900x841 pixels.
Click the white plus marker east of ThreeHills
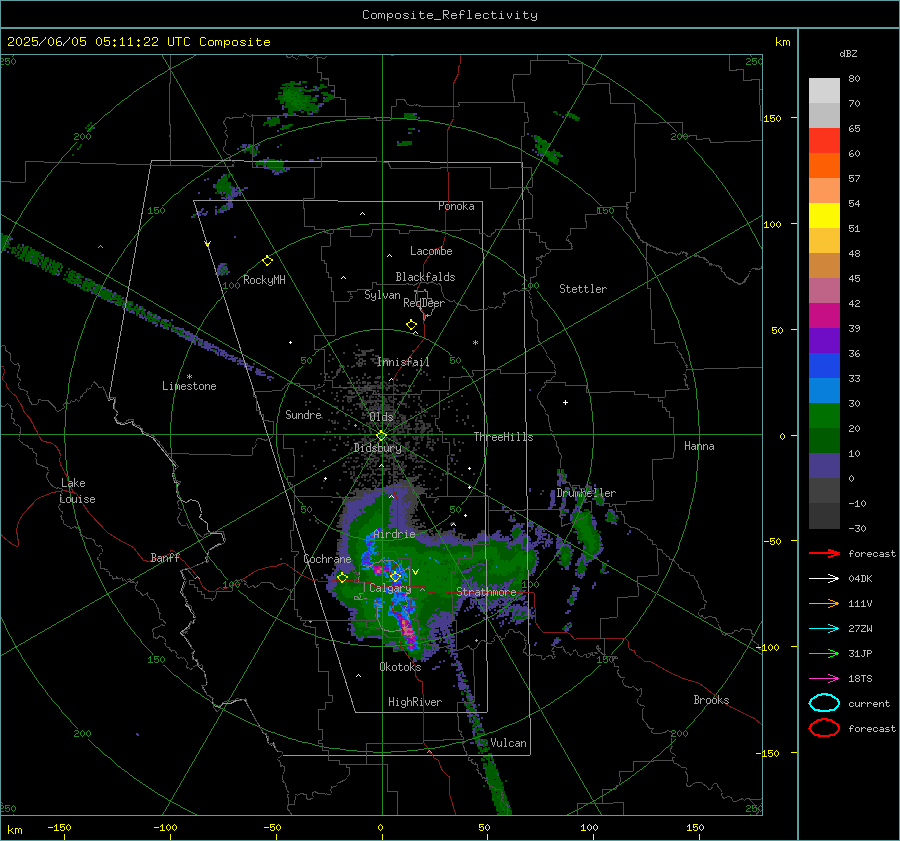[565, 402]
